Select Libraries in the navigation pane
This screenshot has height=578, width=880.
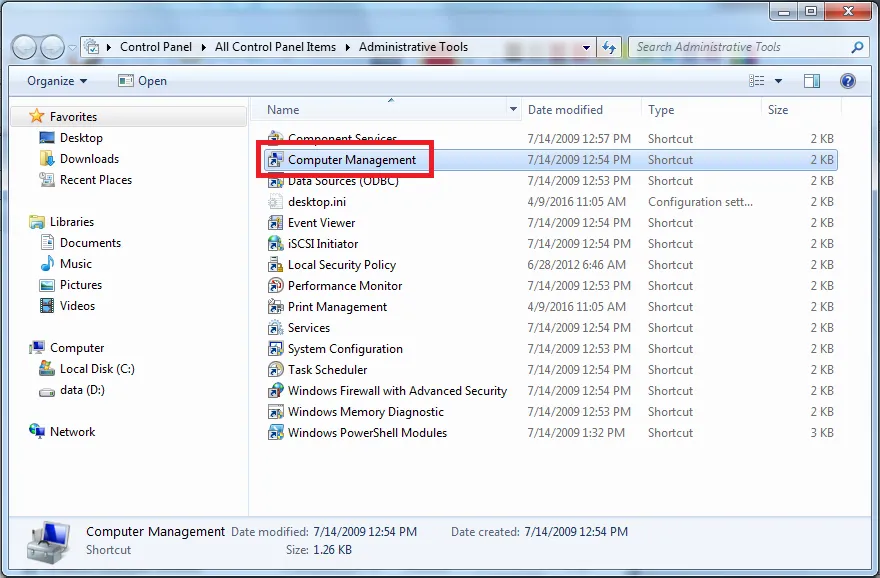72,222
